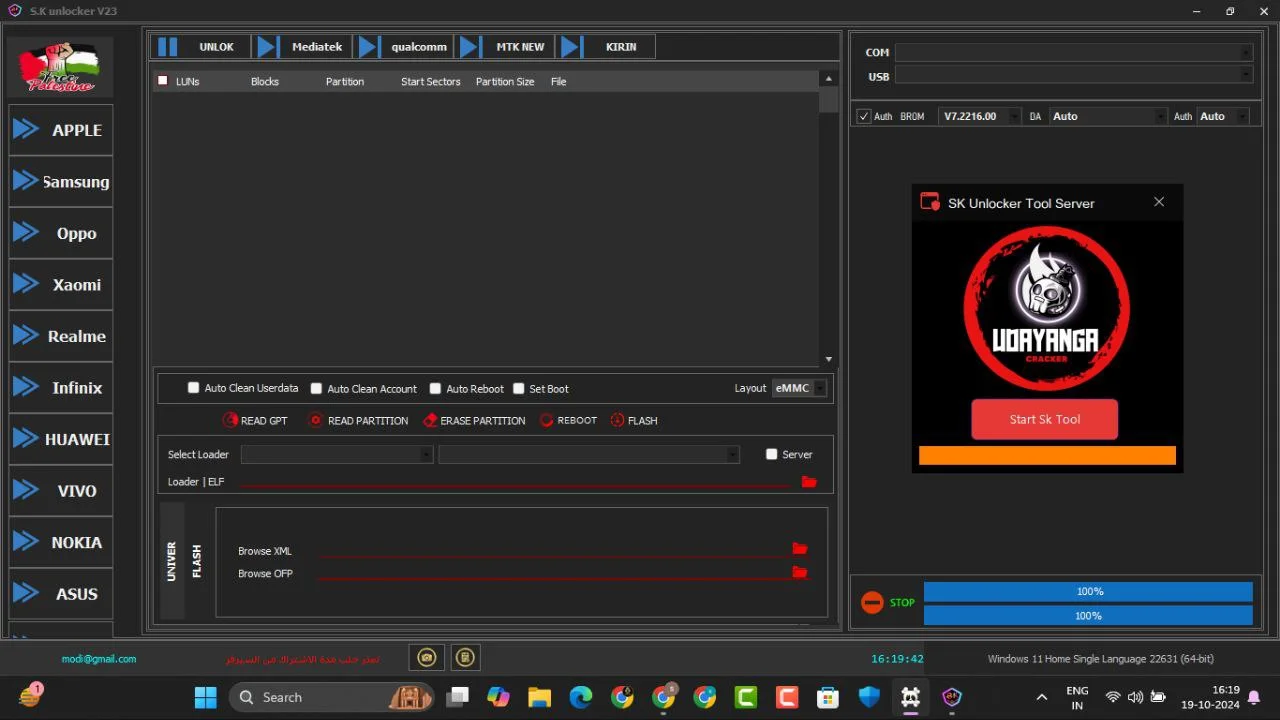This screenshot has height=720, width=1280.
Task: Enable Auto Clean Userdata checkbox
Action: 194,388
